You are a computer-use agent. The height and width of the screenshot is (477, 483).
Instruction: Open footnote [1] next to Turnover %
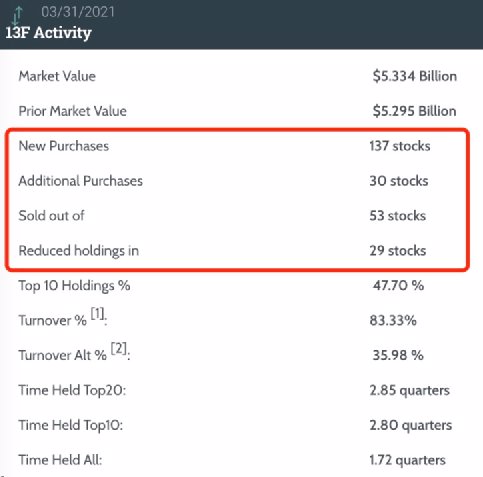point(97,314)
